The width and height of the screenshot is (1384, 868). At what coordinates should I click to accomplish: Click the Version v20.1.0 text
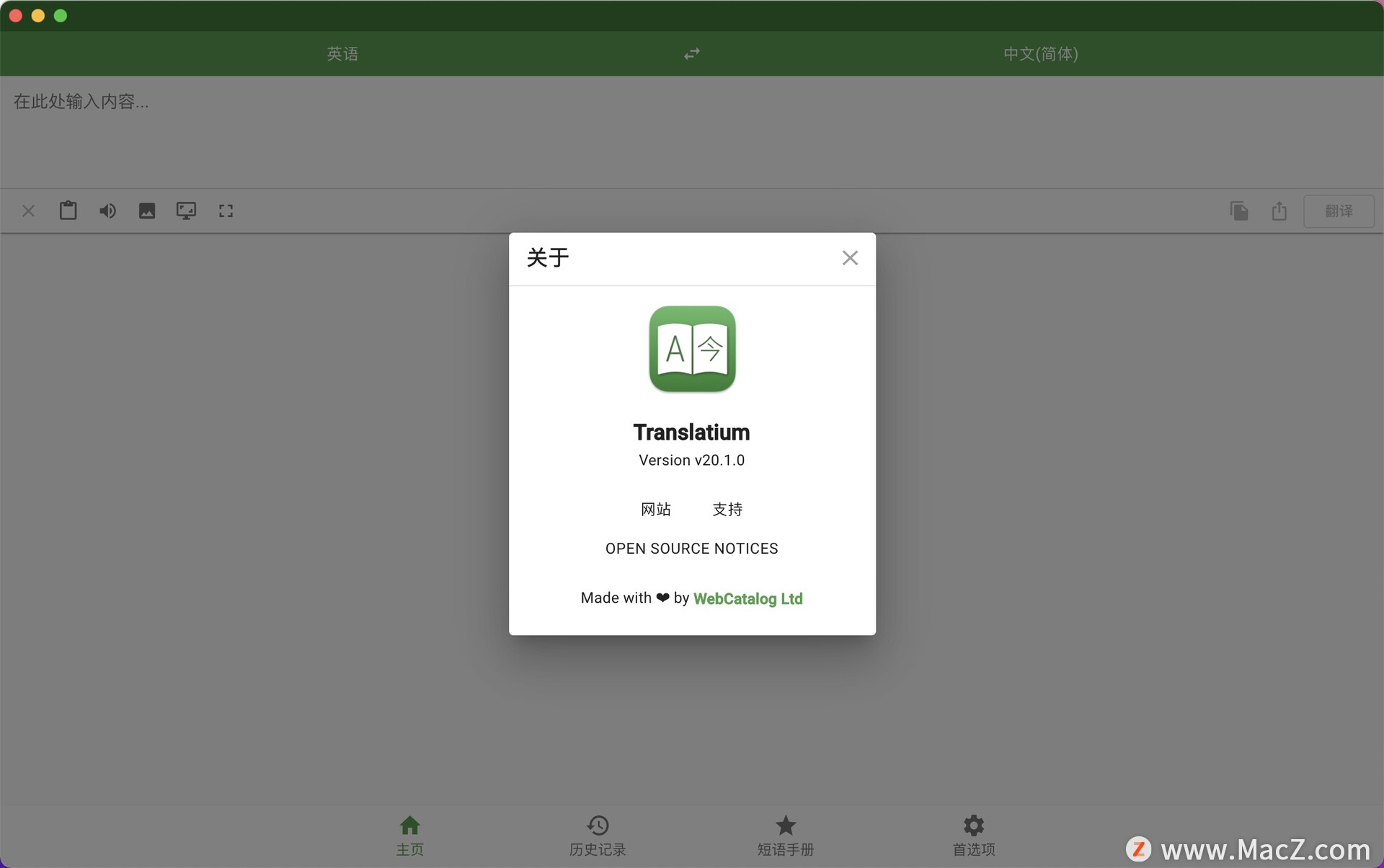tap(692, 461)
